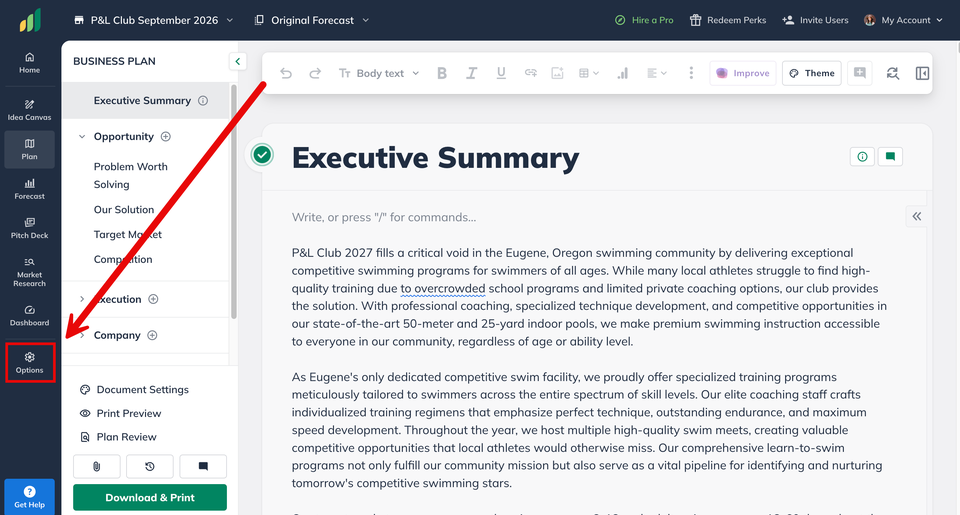Click the Get Help button
960x515 pixels.
(29, 497)
